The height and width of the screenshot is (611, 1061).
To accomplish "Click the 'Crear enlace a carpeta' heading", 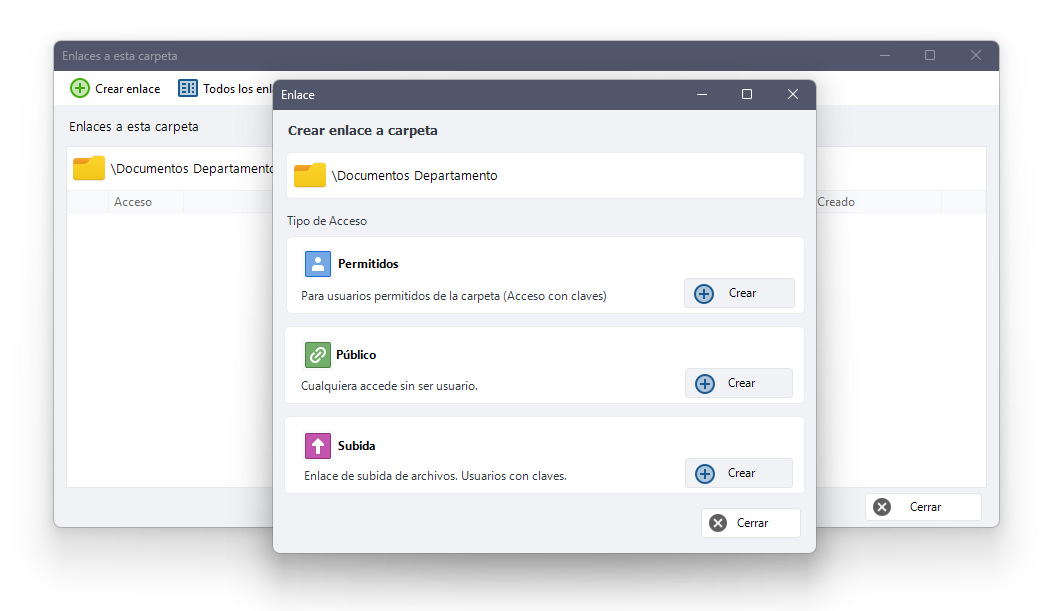I will (x=363, y=131).
